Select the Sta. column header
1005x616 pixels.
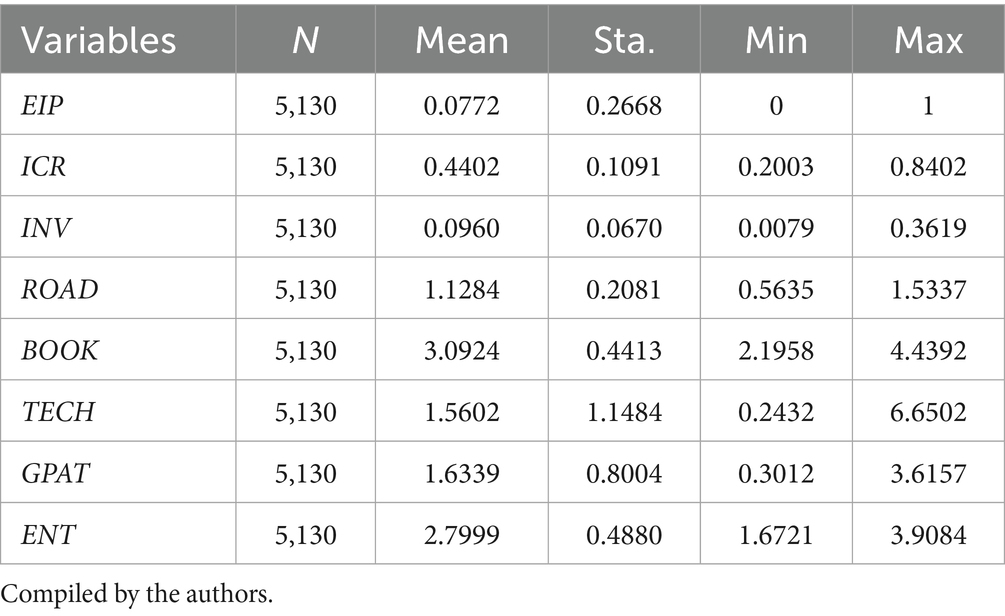pos(624,40)
